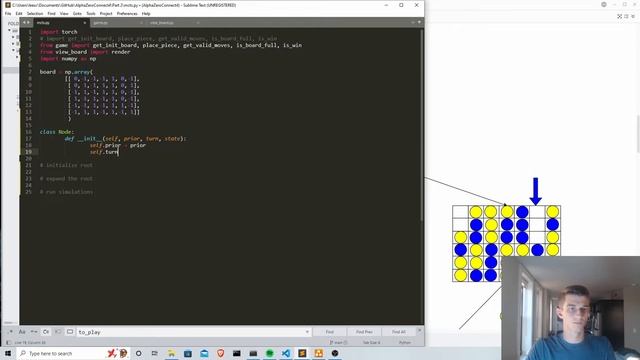
Task: Open the Find menu
Action: [51, 13]
